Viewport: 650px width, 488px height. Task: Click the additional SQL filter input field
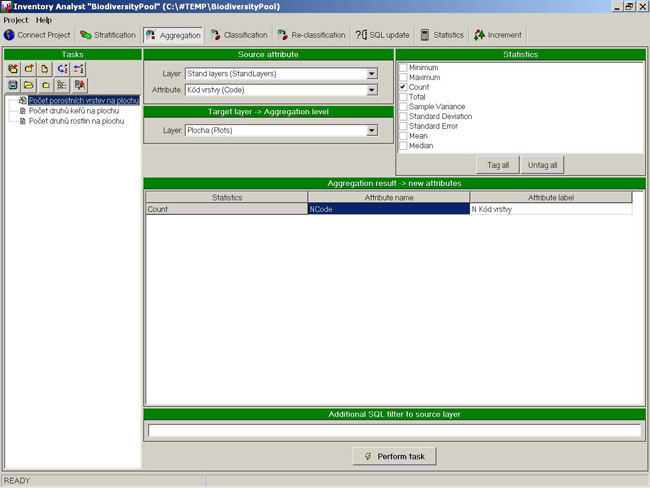[394, 431]
